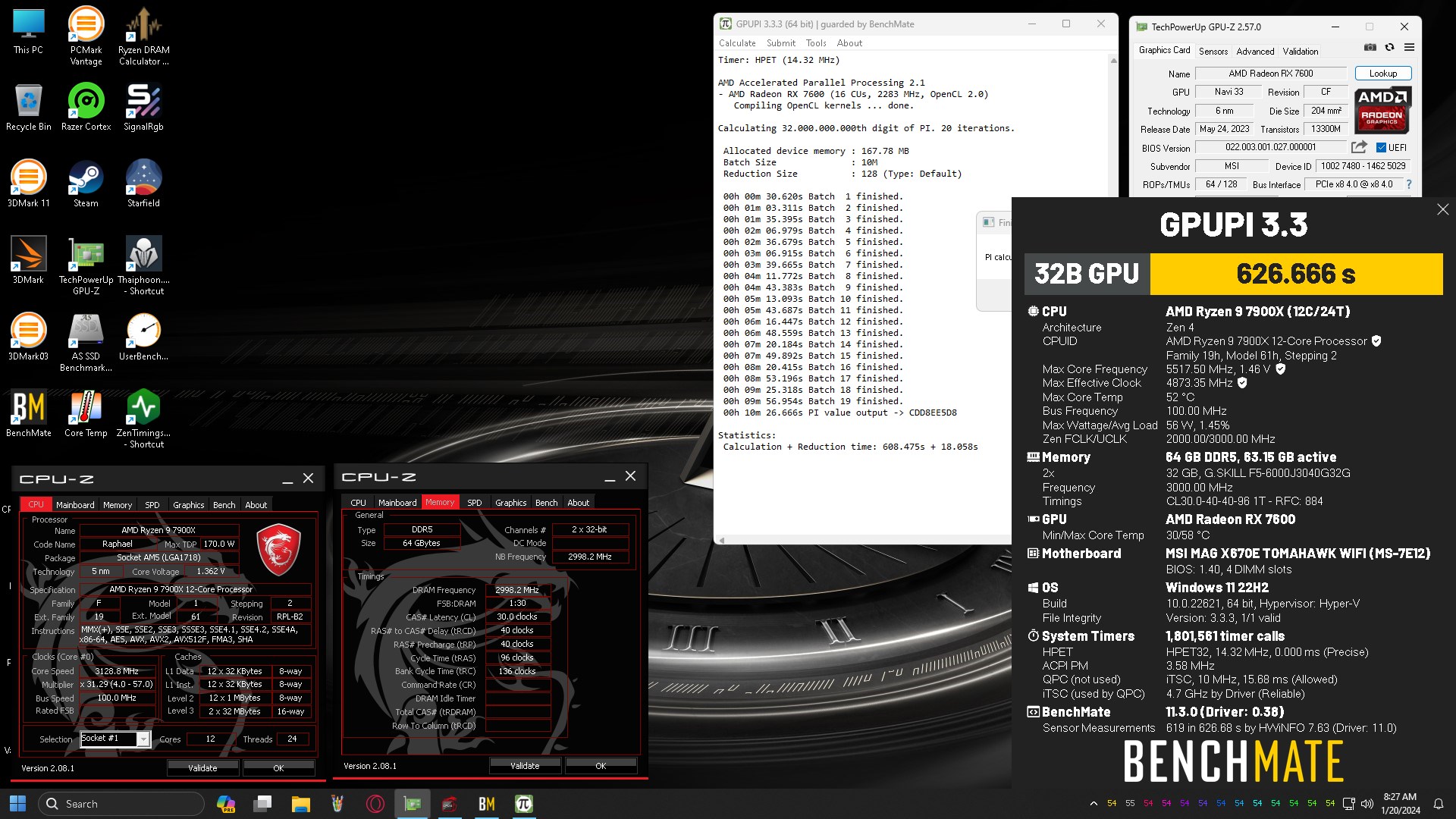The width and height of the screenshot is (1456, 819).
Task: Toggle the UEFI checkbox in GPU-Z
Action: click(1381, 148)
